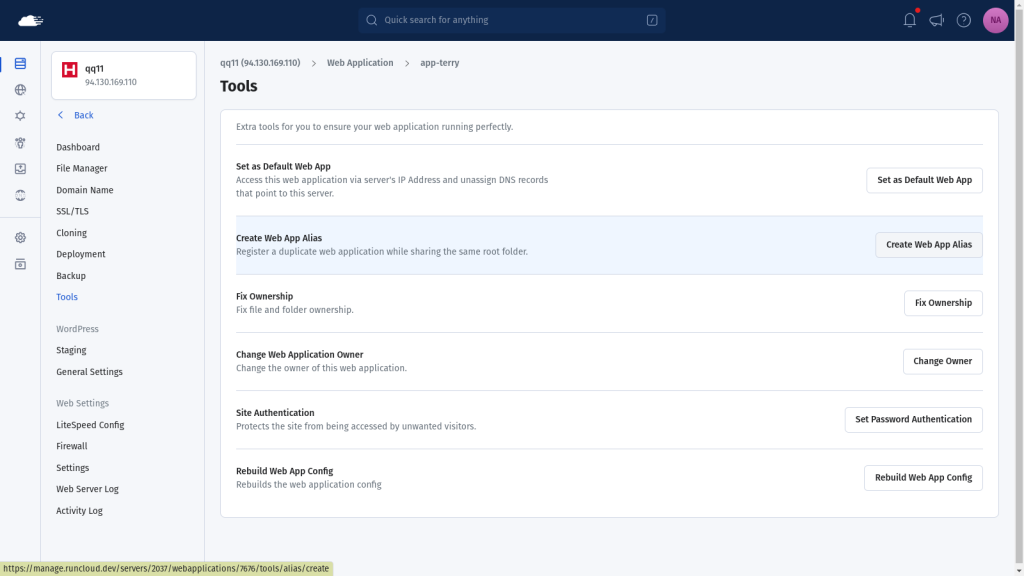Go to SSL/TLS section
This screenshot has height=576, width=1024.
(x=72, y=212)
